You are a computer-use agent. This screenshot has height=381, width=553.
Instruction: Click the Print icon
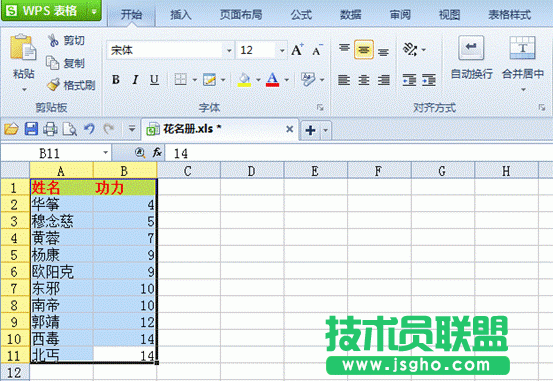tap(50, 129)
